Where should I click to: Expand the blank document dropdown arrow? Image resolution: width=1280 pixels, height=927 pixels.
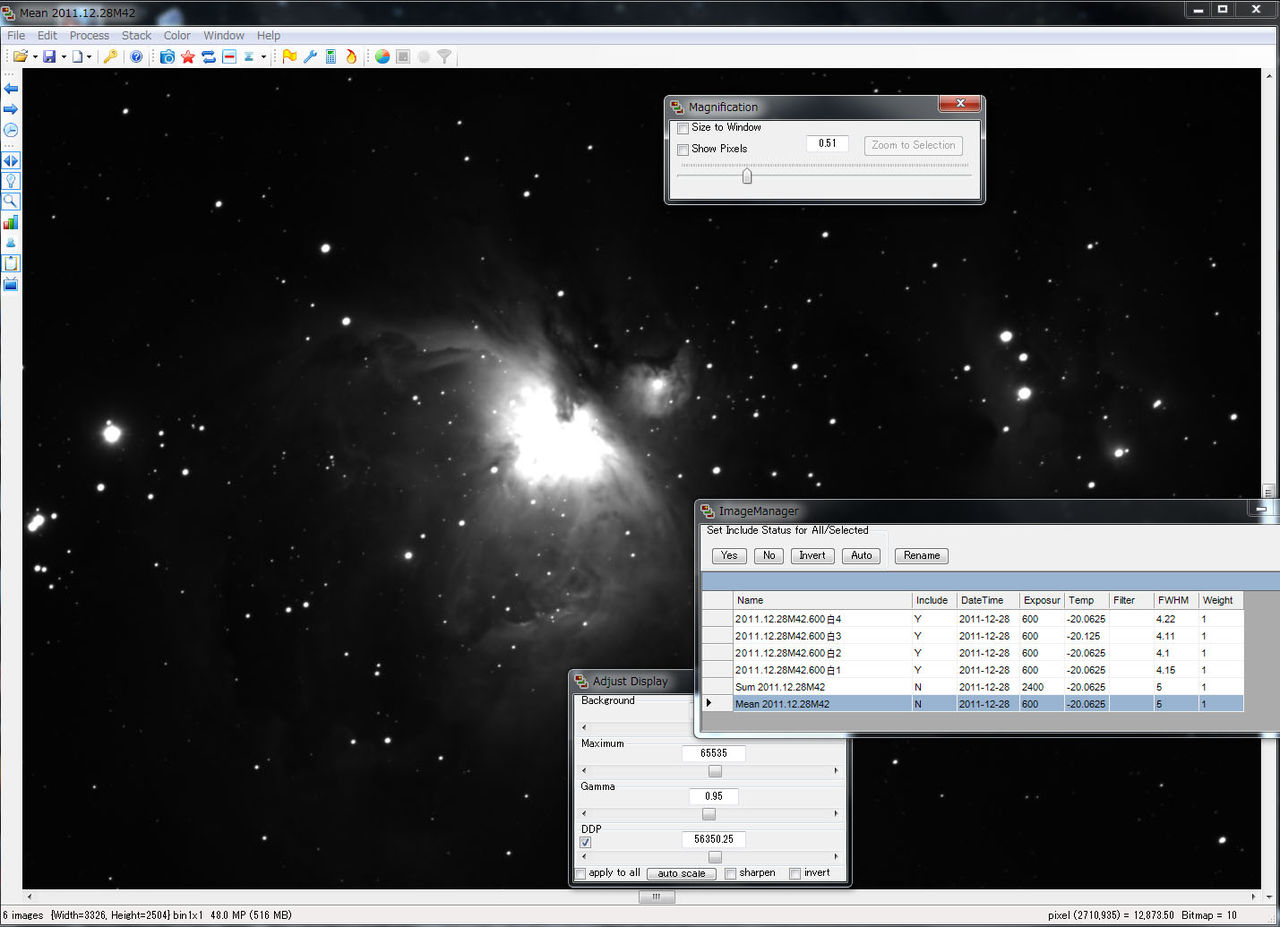coord(89,57)
